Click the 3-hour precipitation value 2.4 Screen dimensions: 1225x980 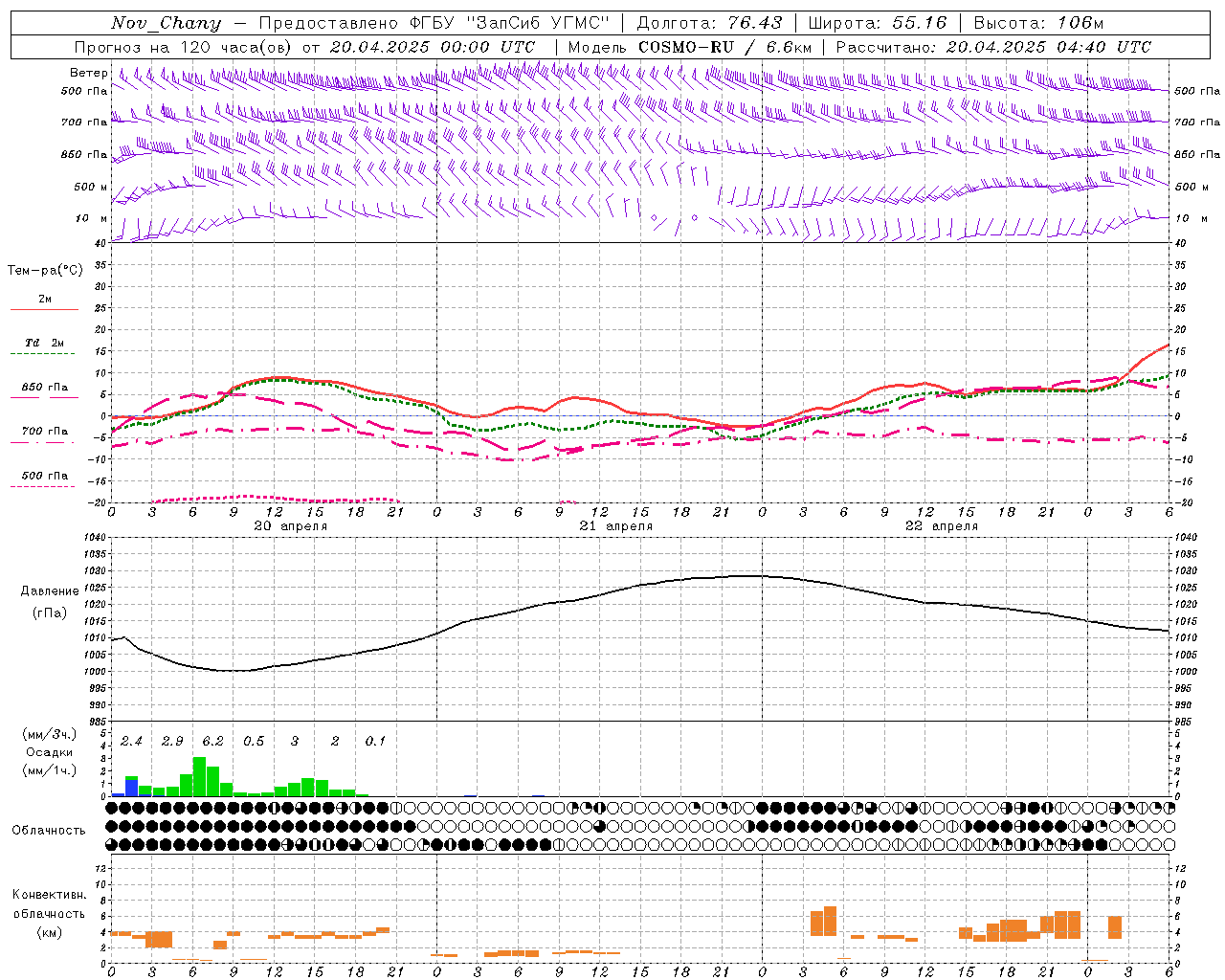click(x=131, y=741)
